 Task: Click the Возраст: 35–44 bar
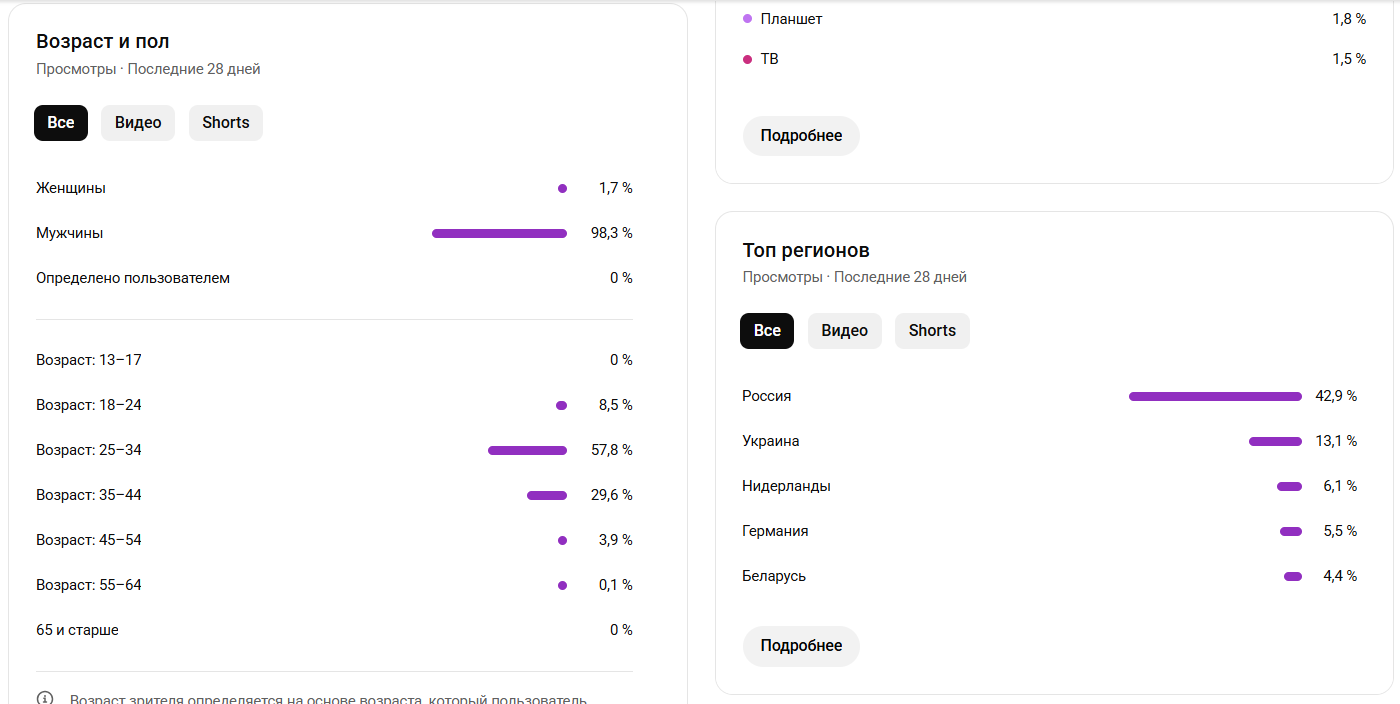point(547,495)
